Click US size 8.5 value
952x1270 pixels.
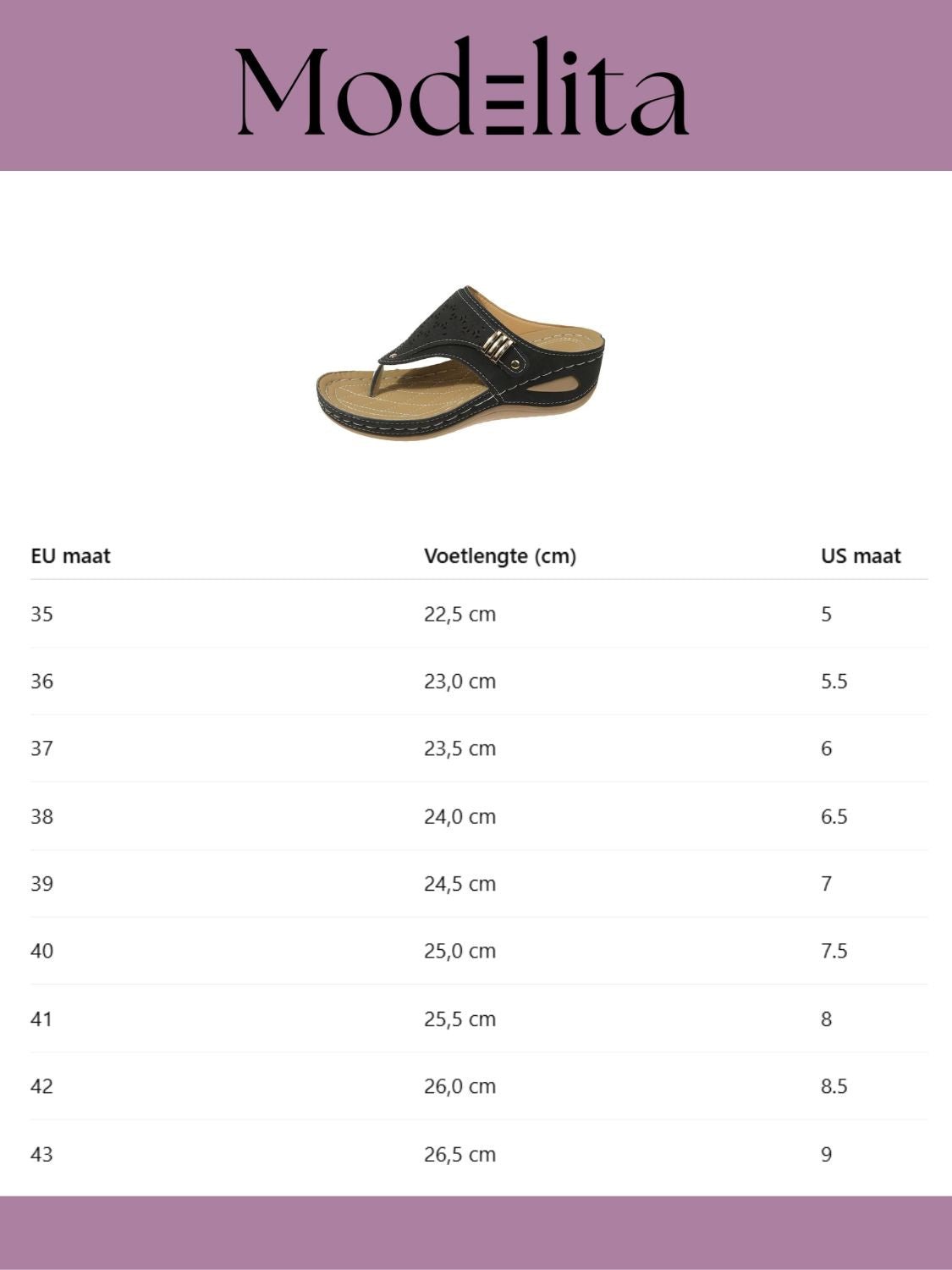(834, 1086)
